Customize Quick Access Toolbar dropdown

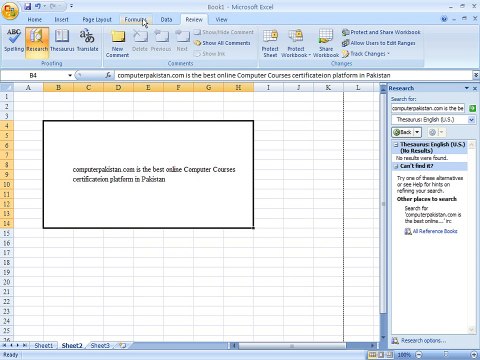point(71,6)
